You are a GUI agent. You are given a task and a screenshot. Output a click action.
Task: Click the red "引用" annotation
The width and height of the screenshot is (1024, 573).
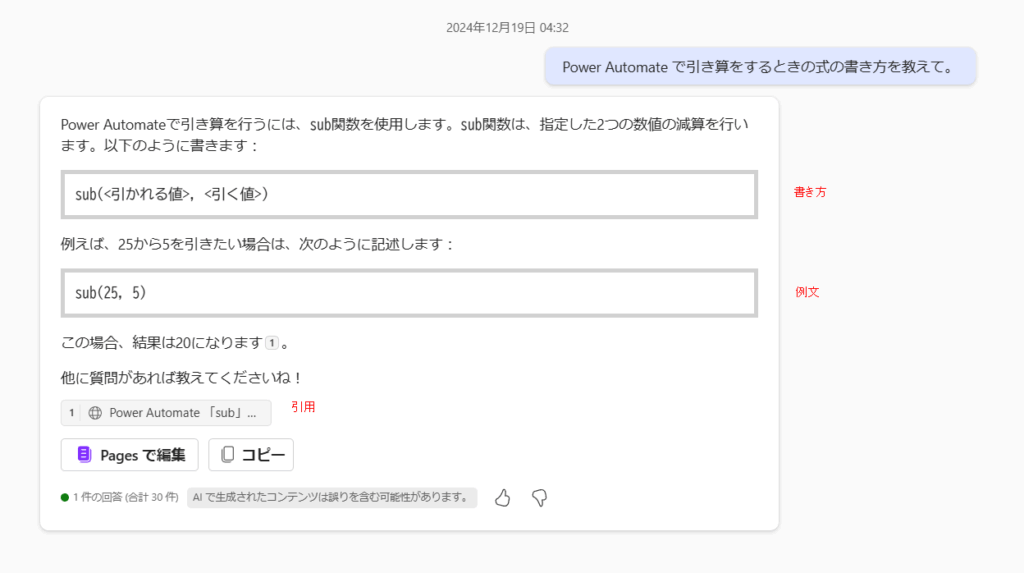303,407
